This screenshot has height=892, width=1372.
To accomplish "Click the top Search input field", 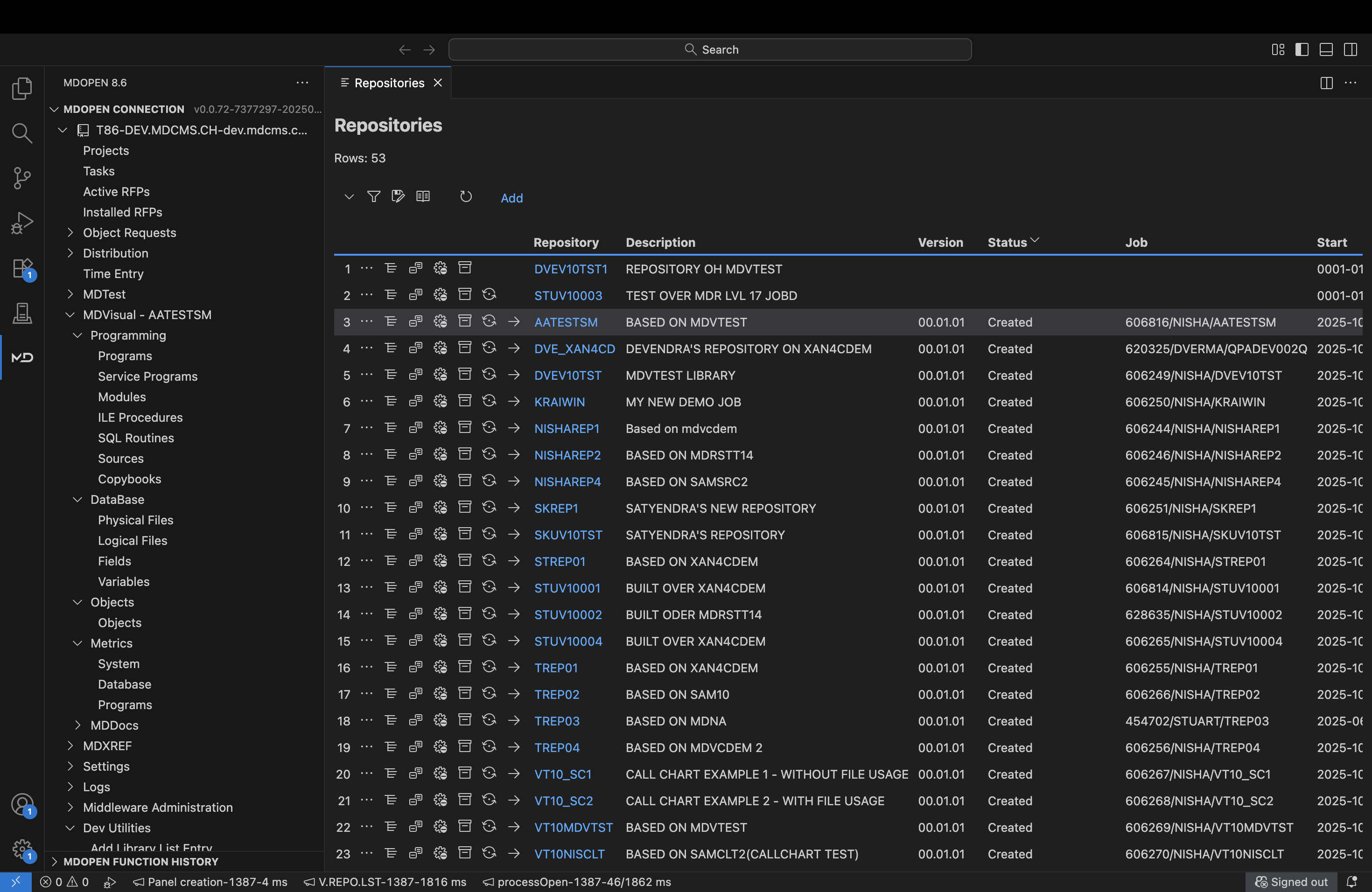I will pyautogui.click(x=710, y=49).
